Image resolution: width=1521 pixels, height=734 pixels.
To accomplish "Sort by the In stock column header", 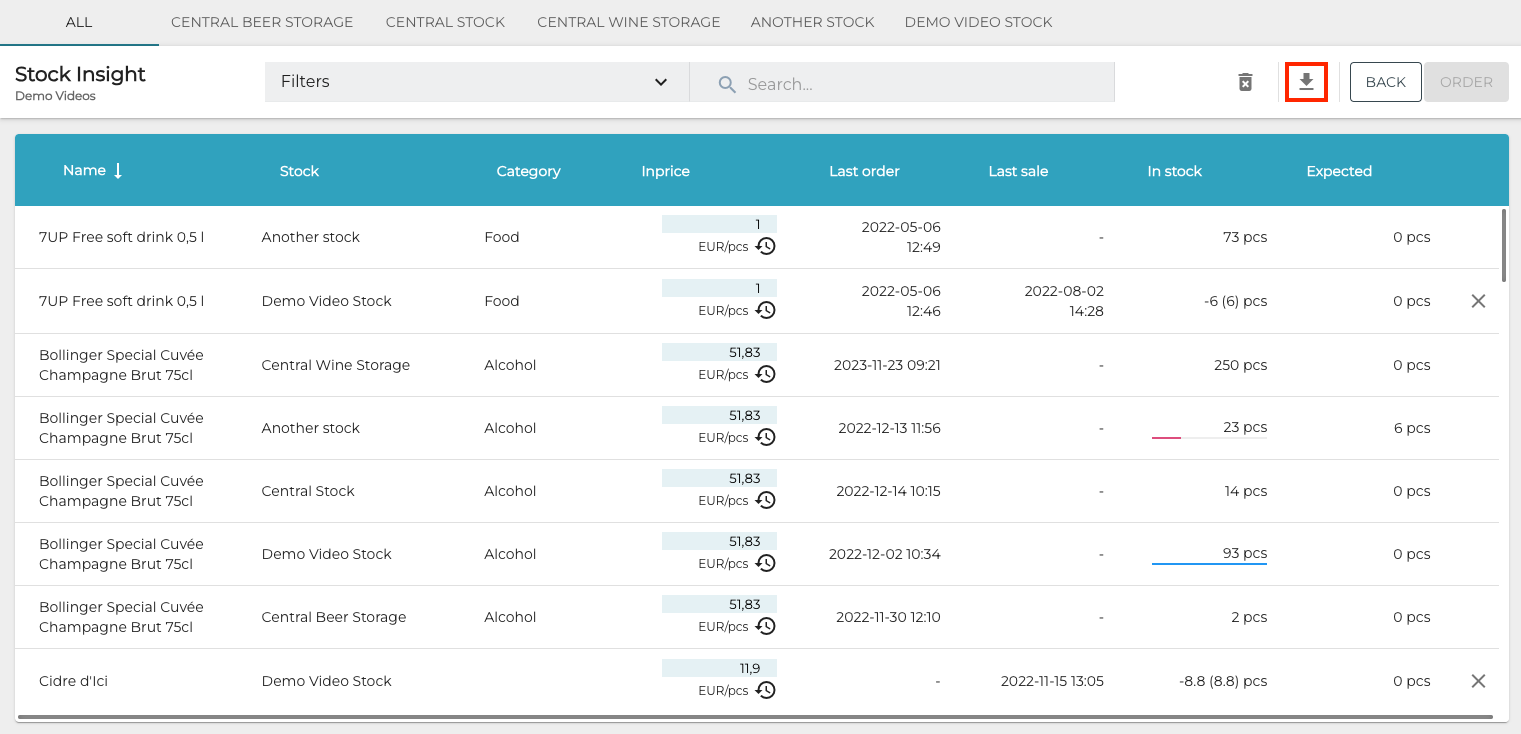I will (x=1174, y=171).
